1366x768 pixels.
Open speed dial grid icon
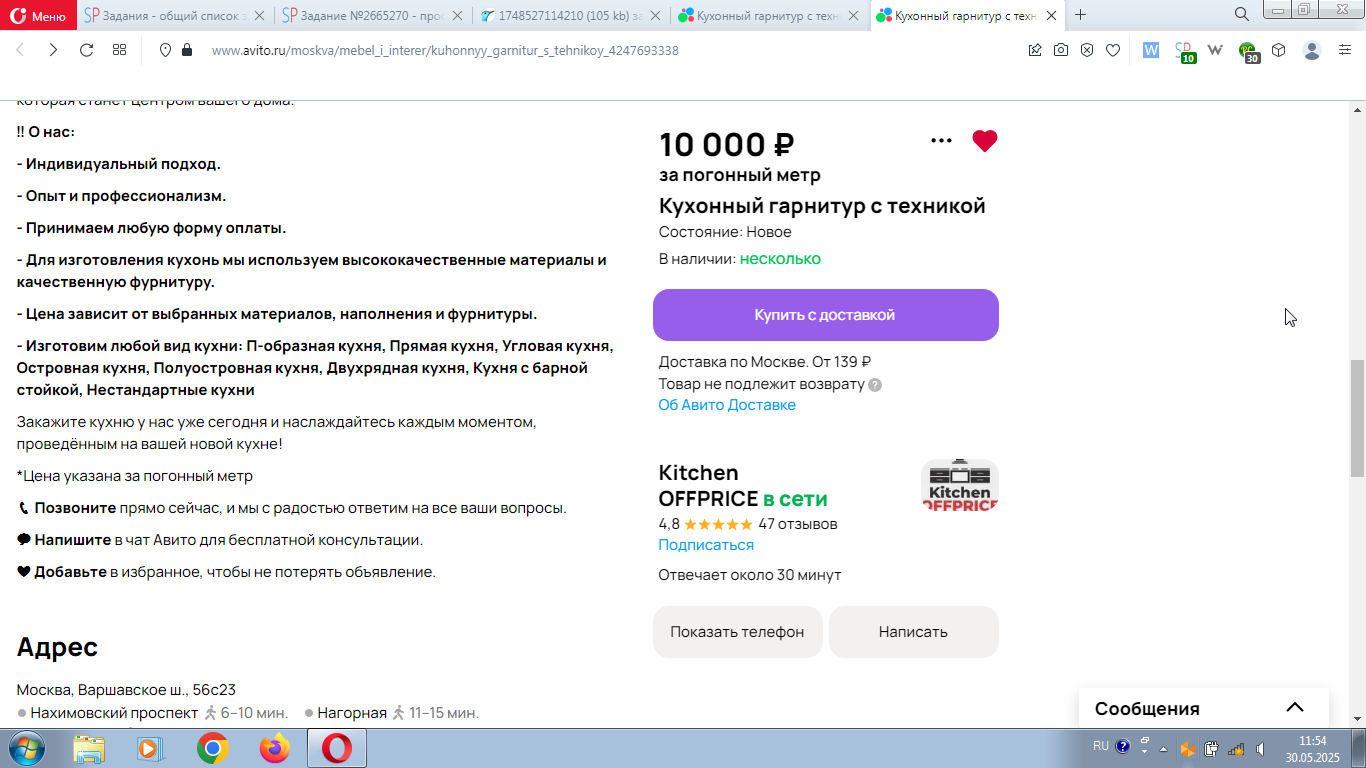(119, 50)
